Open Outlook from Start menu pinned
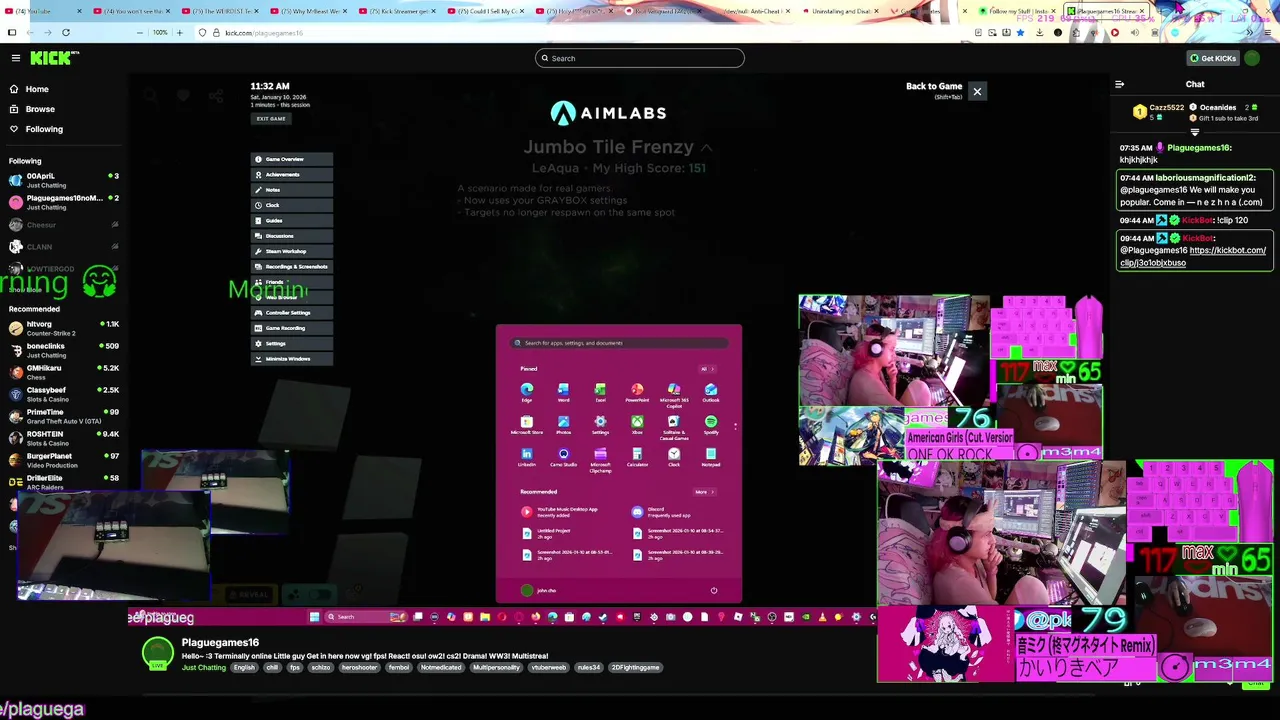1280x720 pixels. point(711,392)
